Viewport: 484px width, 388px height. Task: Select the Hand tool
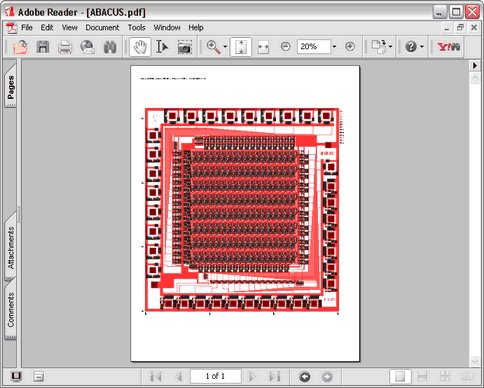pos(140,47)
